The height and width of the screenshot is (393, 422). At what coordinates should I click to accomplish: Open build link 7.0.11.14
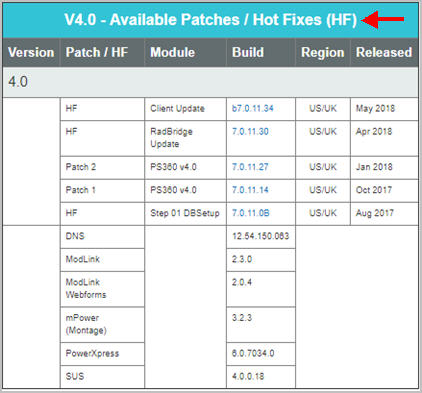click(x=250, y=190)
